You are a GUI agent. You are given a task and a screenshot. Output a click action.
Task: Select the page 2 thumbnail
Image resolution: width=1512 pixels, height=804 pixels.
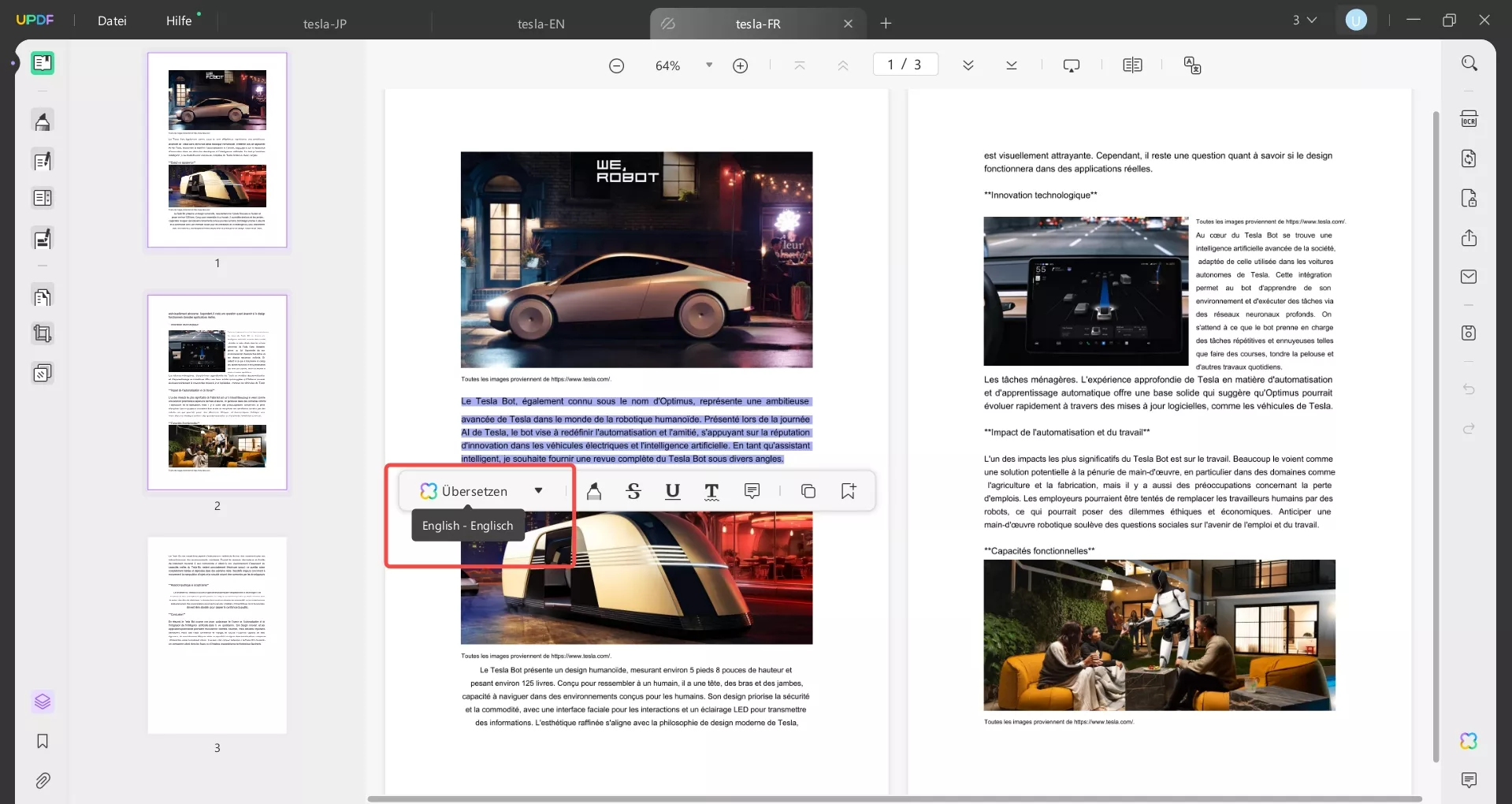click(x=217, y=393)
